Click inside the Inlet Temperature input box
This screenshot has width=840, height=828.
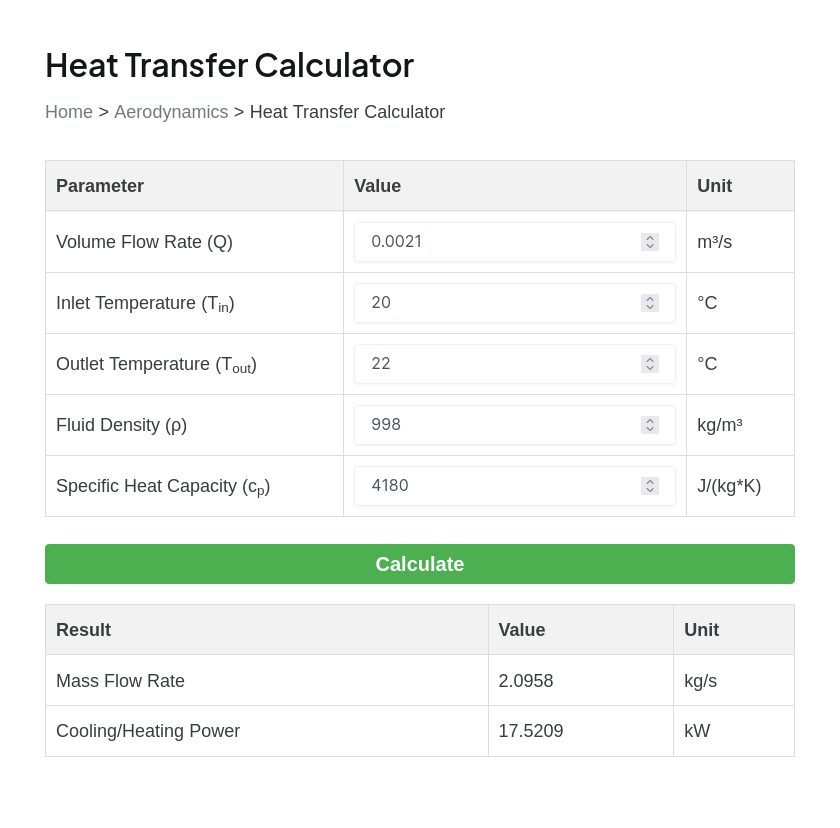point(500,303)
